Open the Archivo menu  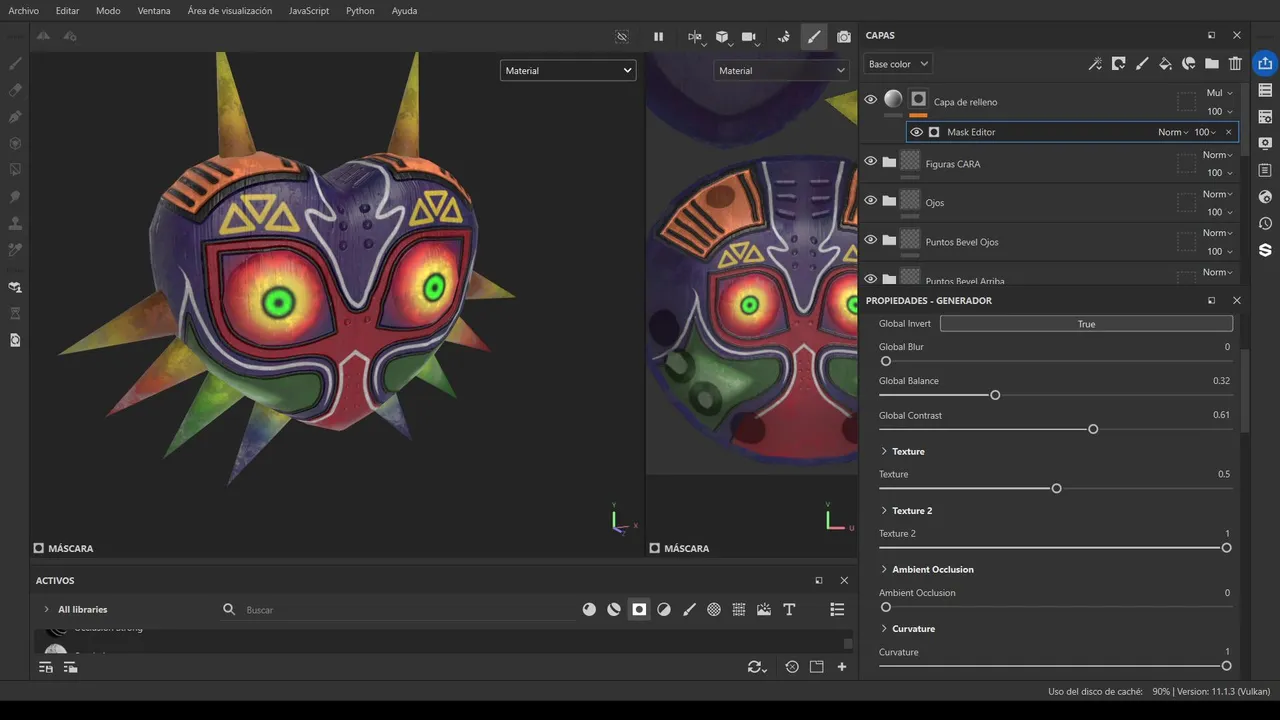click(x=24, y=11)
